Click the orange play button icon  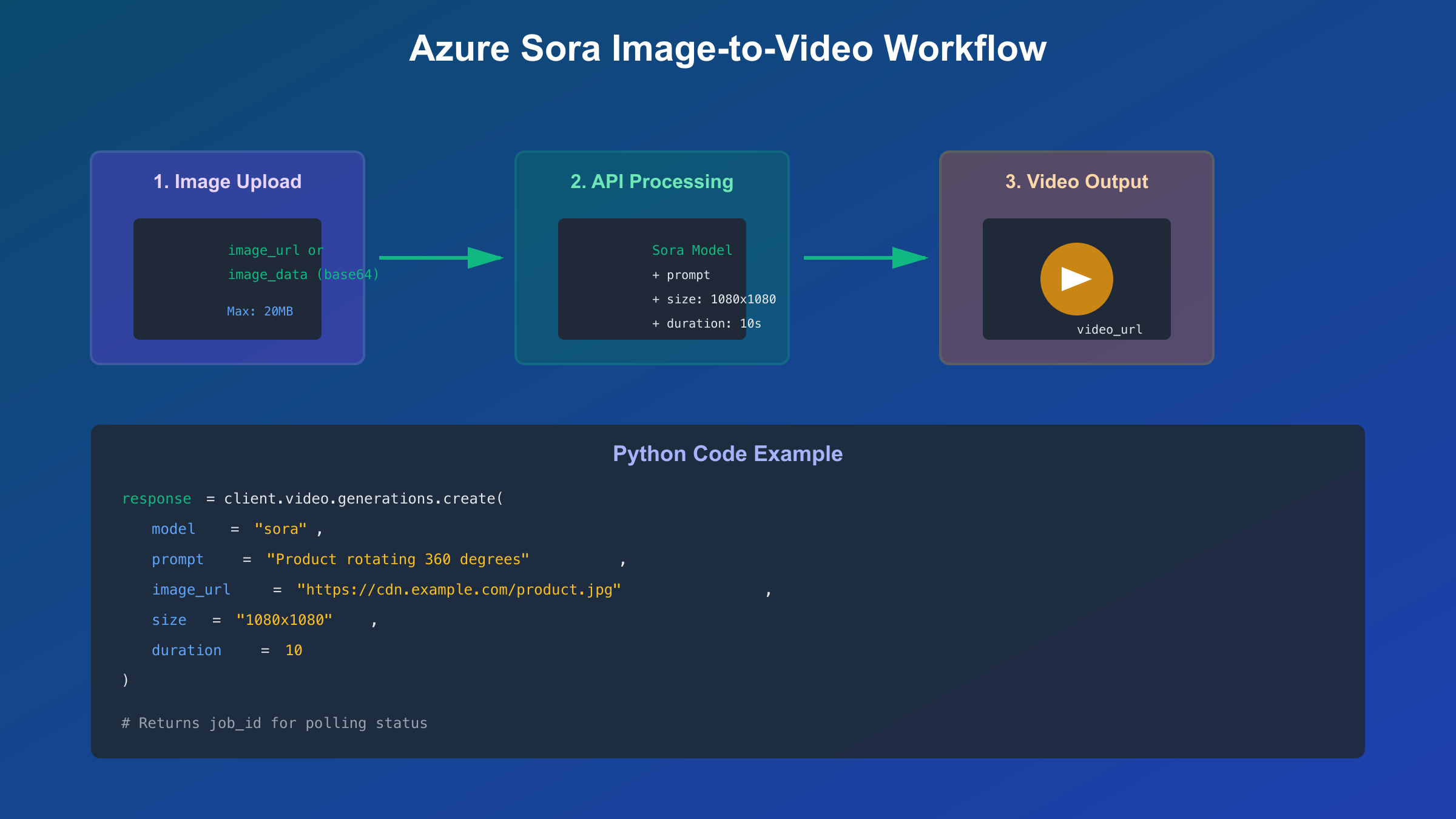1076,279
